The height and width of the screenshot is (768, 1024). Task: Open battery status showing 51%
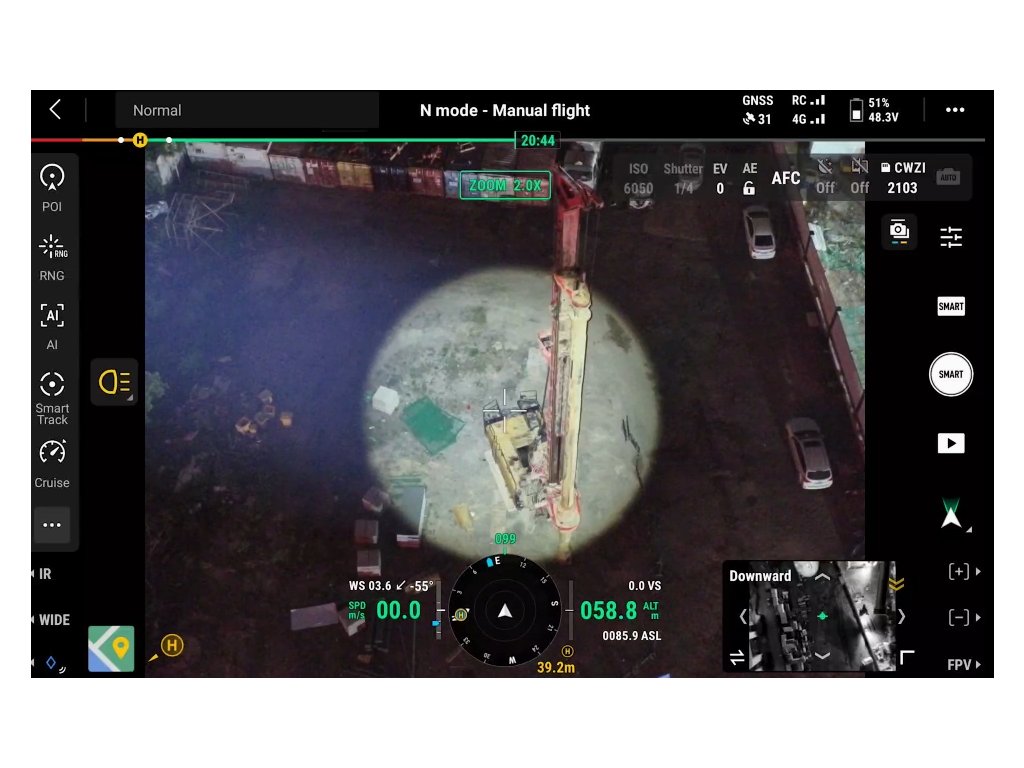click(x=874, y=110)
